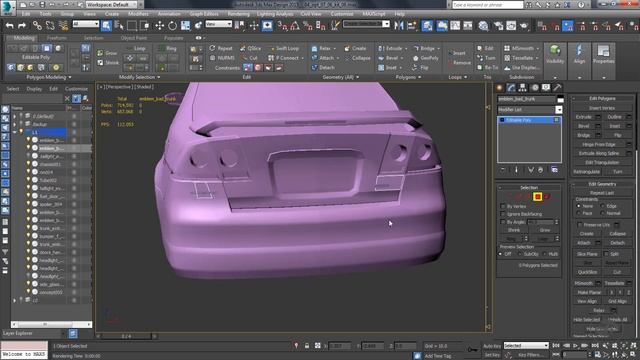Switch to the Populate ribbon tab
Screen dimensions: 640x360
tap(173, 38)
